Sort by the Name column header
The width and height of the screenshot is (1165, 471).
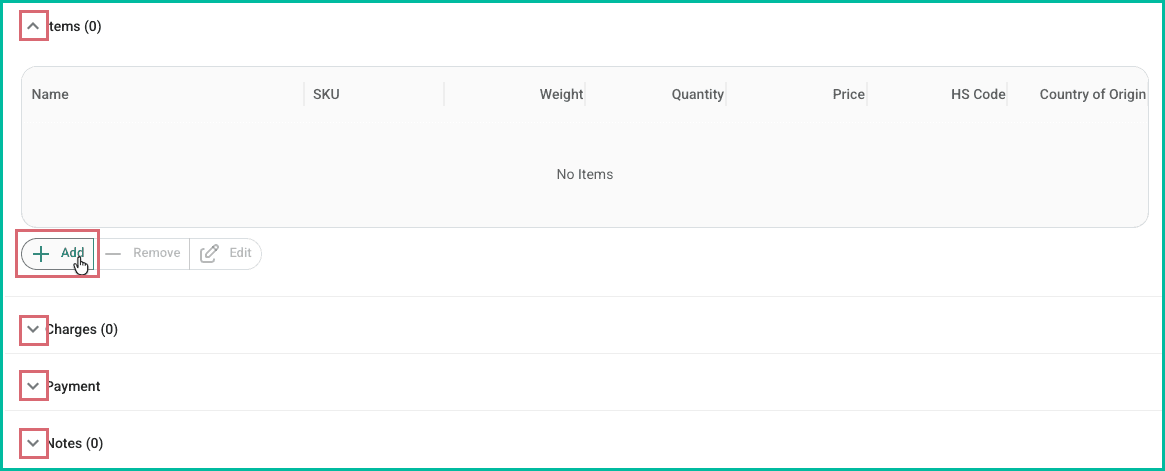coord(50,94)
